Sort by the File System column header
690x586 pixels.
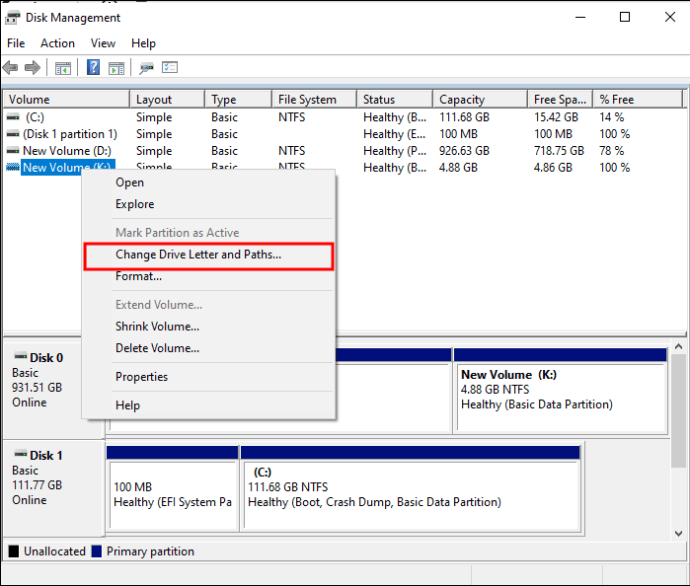[307, 99]
